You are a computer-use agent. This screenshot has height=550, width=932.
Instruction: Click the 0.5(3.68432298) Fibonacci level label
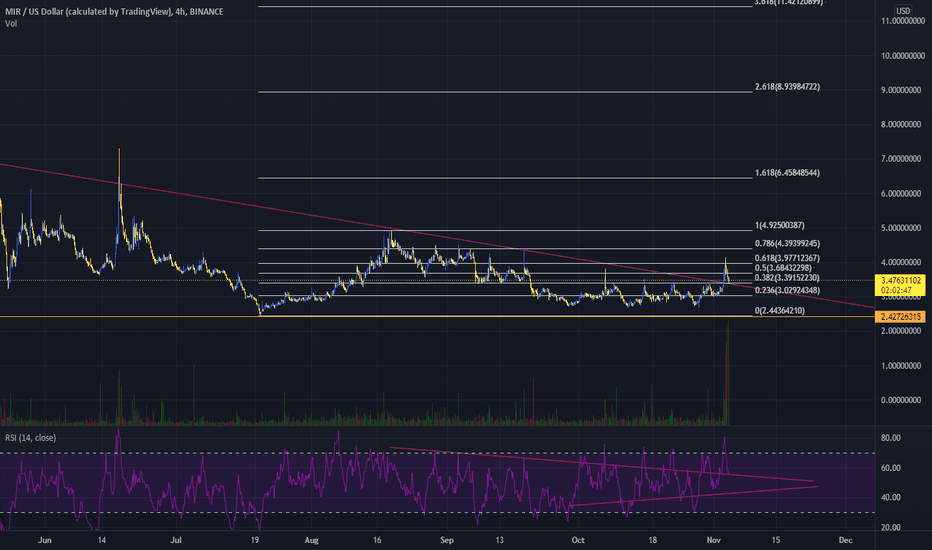click(x=783, y=268)
